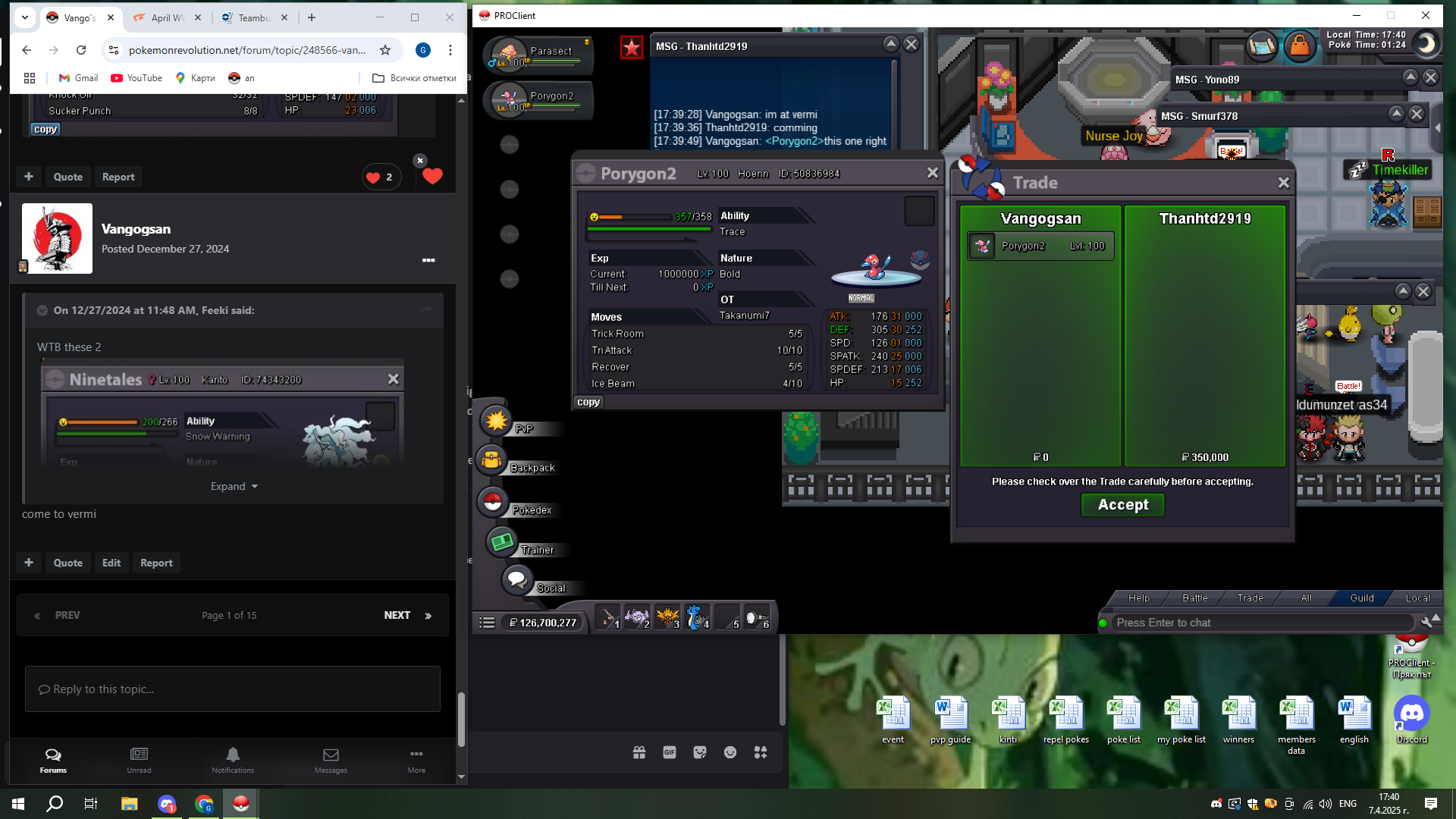Open the PvP menu icon

coord(497,421)
